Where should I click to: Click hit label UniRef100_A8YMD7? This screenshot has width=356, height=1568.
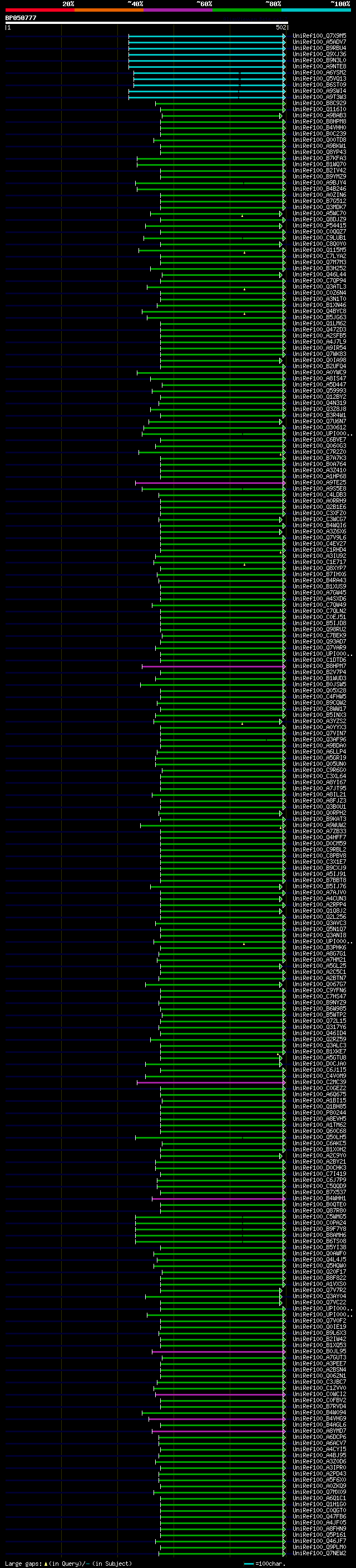click(319, 1431)
